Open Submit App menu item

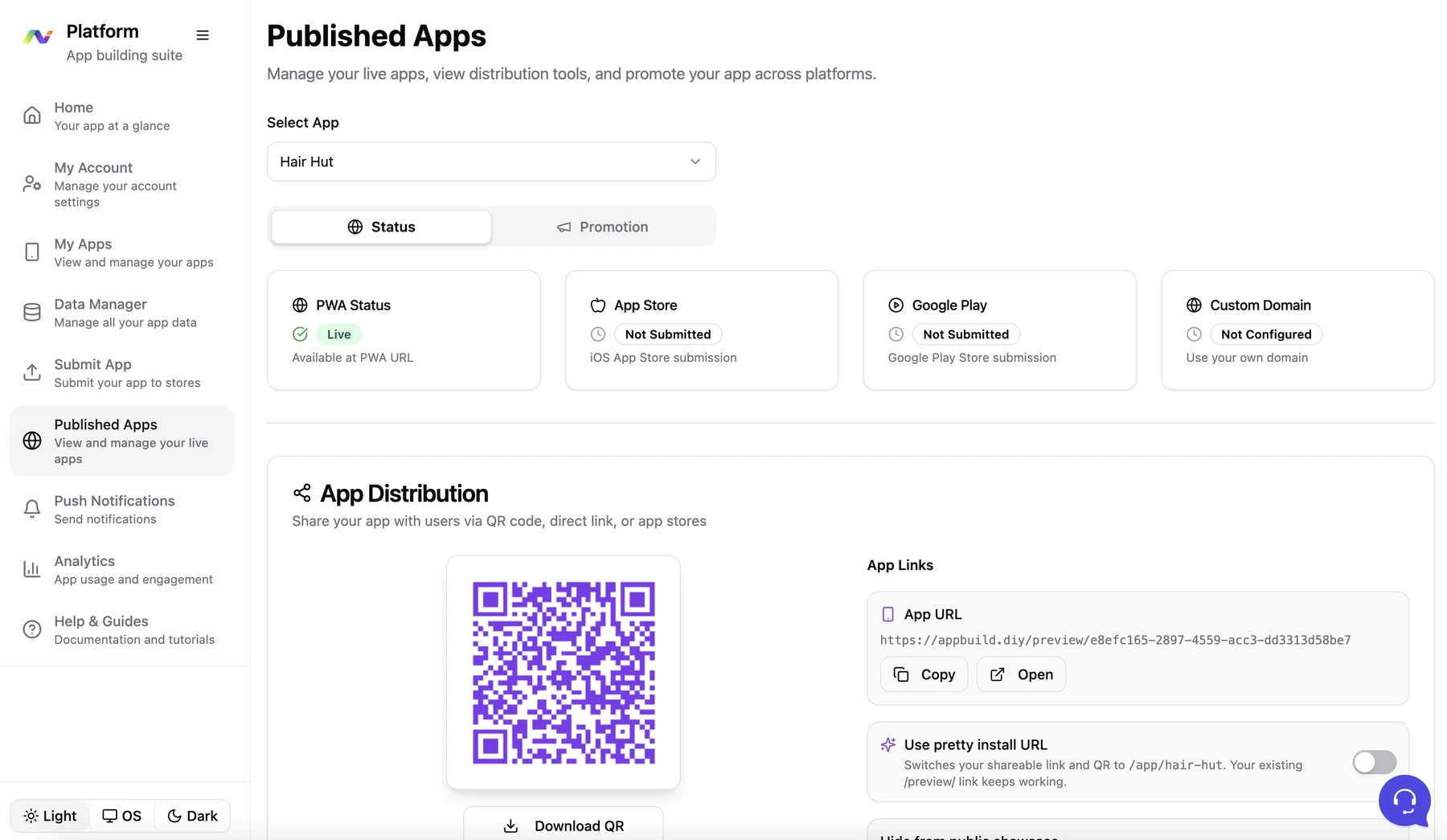point(122,373)
